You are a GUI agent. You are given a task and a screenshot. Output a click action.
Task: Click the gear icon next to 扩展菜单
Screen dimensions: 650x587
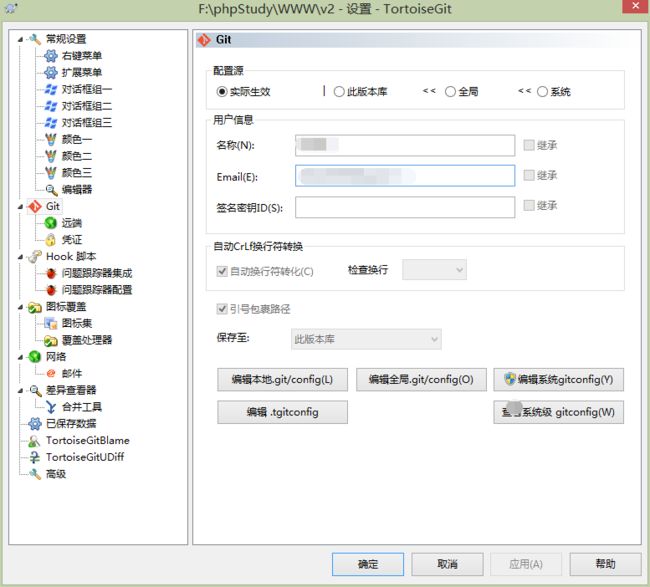(x=51, y=72)
